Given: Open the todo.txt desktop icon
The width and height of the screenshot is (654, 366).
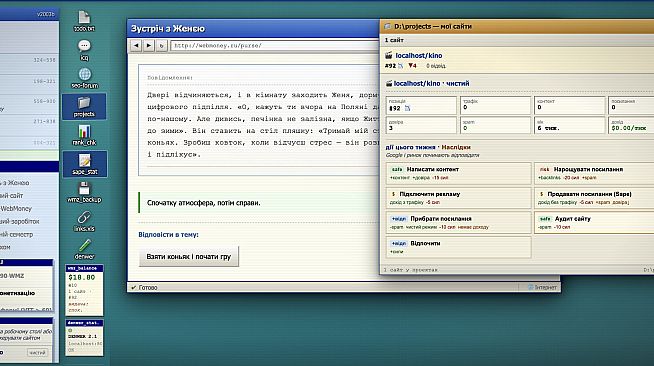Looking at the screenshot, I should click(x=84, y=21).
